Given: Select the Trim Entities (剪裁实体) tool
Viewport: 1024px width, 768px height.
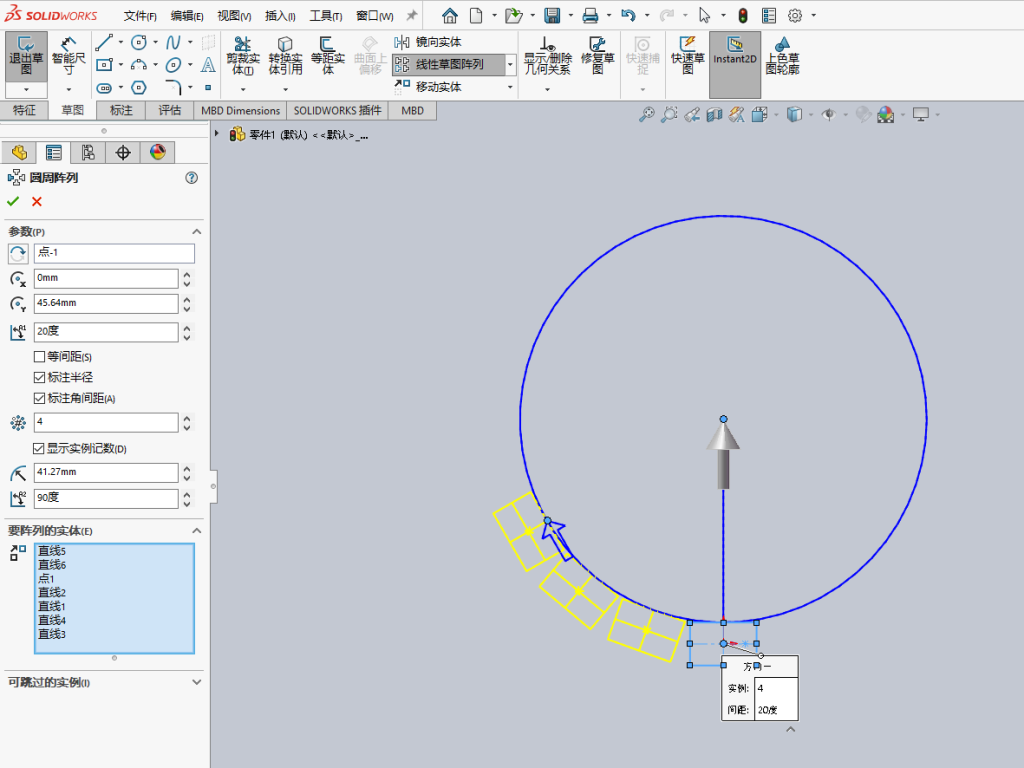Looking at the screenshot, I should (243, 56).
